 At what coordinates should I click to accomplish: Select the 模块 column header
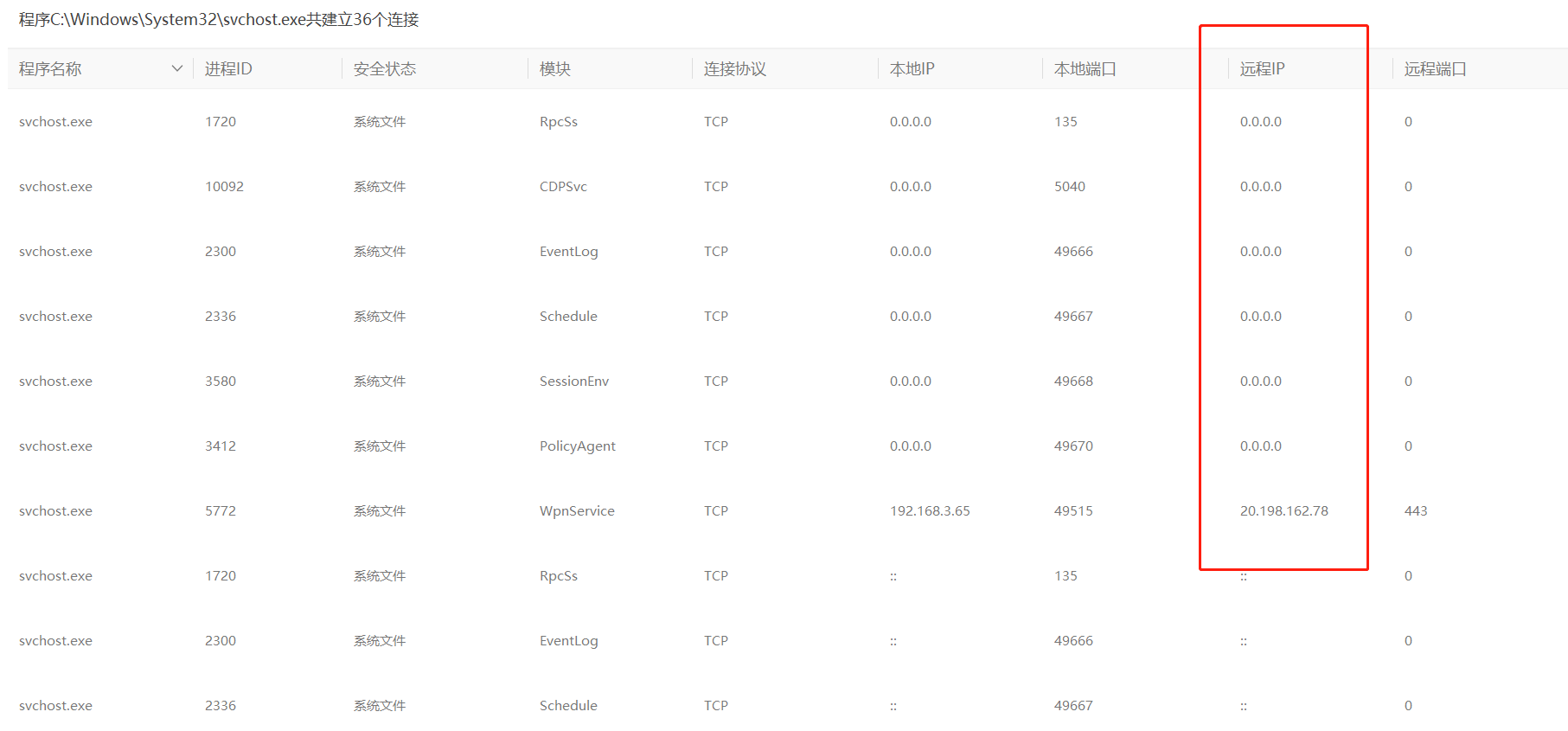tap(555, 69)
